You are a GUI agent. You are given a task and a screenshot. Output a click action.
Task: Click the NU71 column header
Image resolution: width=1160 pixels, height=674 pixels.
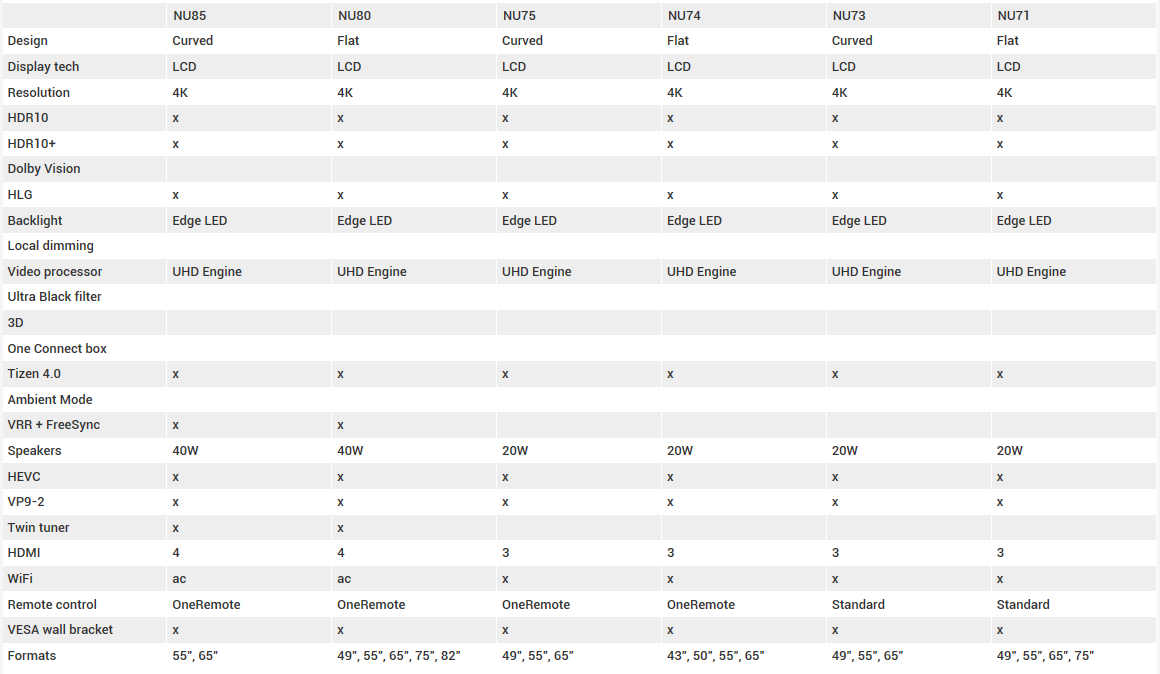tap(1014, 15)
